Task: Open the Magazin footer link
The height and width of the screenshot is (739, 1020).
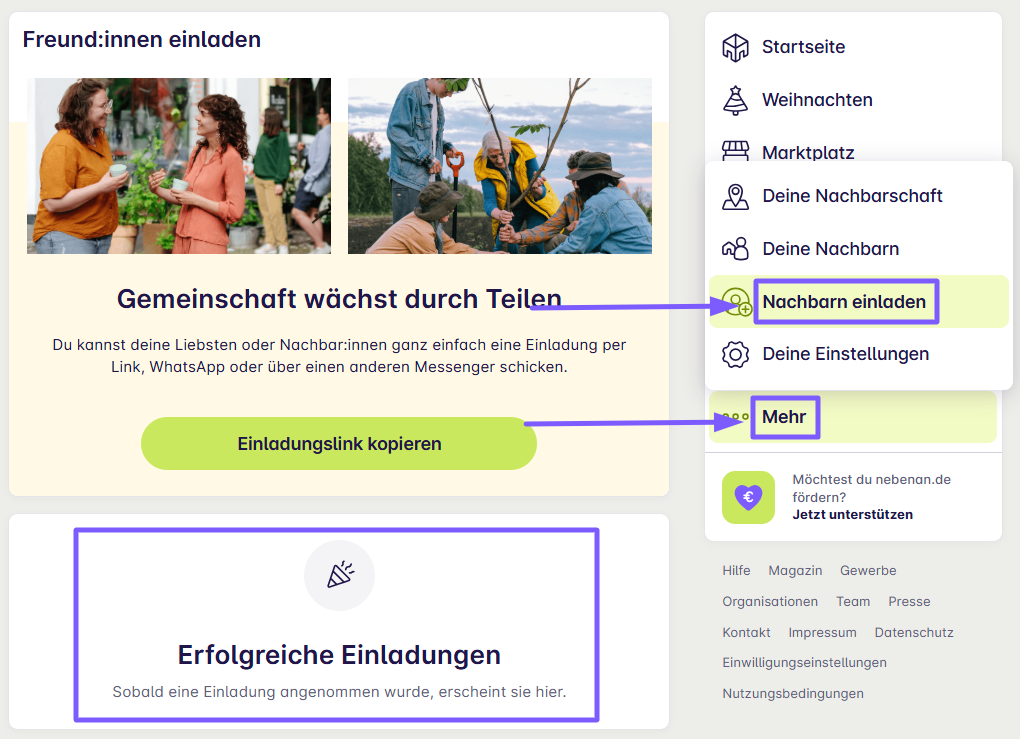Action: (x=795, y=571)
